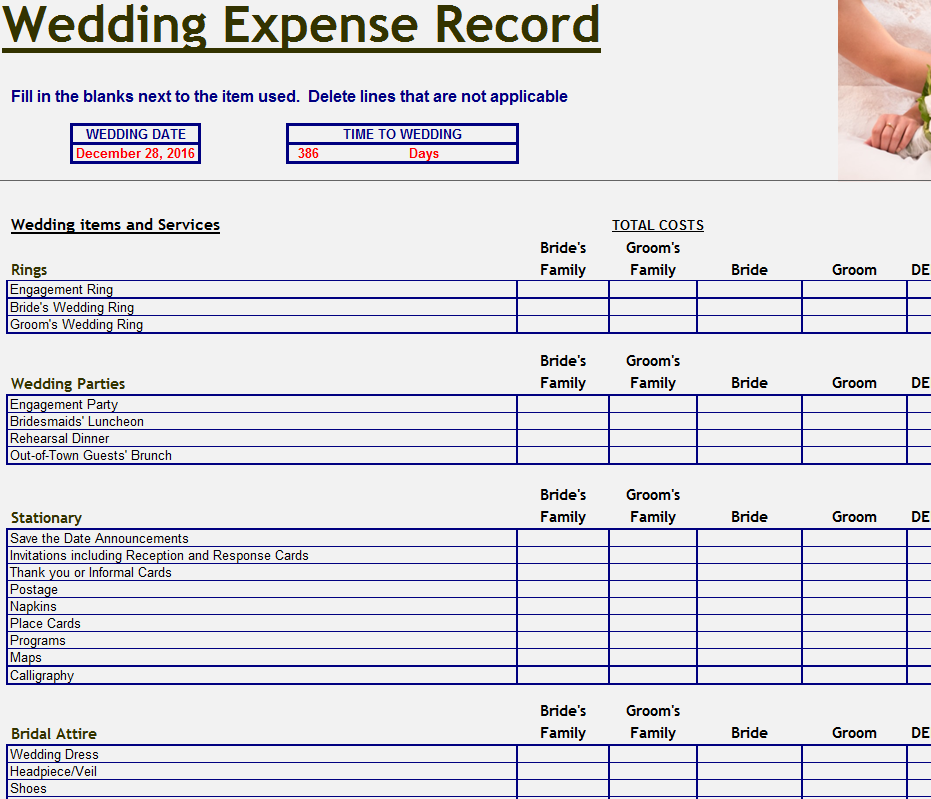
Task: Select the Rehearsal Dinner cell under Groom's Family
Action: click(652, 438)
